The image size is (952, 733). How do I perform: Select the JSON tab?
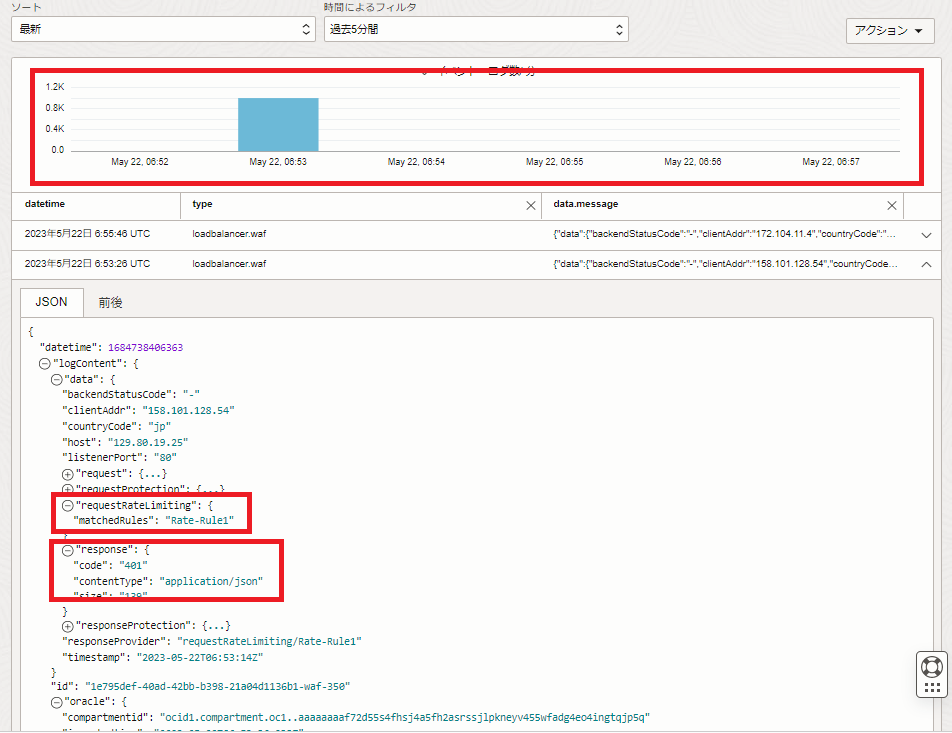(51, 302)
